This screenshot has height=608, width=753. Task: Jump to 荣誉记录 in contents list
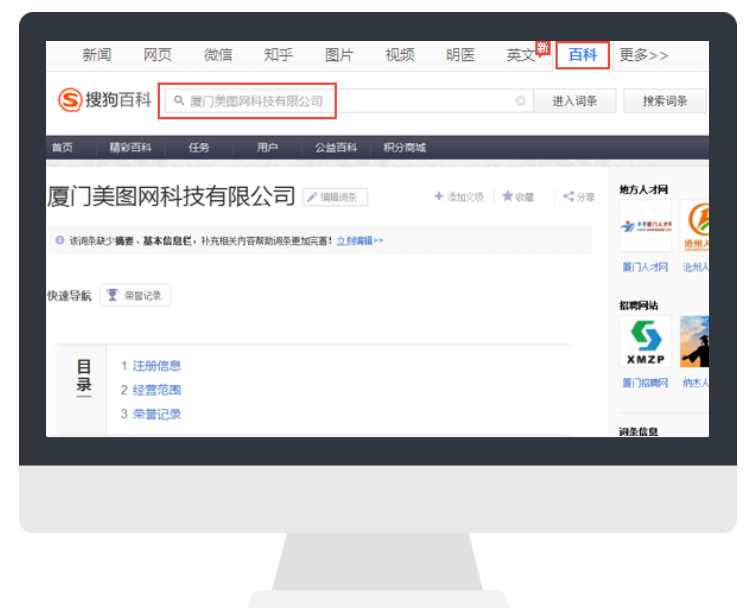click(x=157, y=414)
